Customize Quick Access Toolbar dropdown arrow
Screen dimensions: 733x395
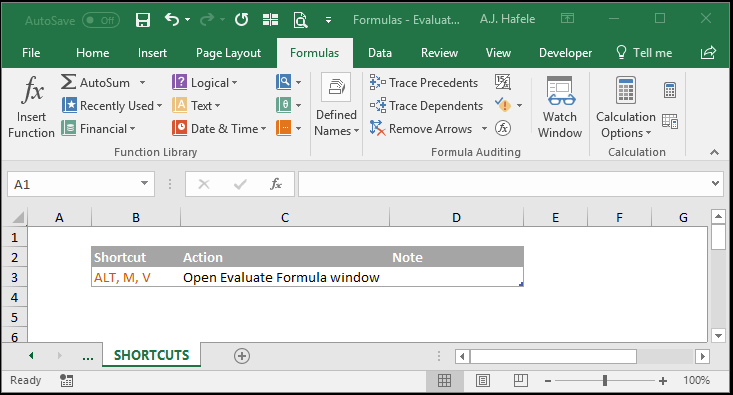tap(329, 20)
